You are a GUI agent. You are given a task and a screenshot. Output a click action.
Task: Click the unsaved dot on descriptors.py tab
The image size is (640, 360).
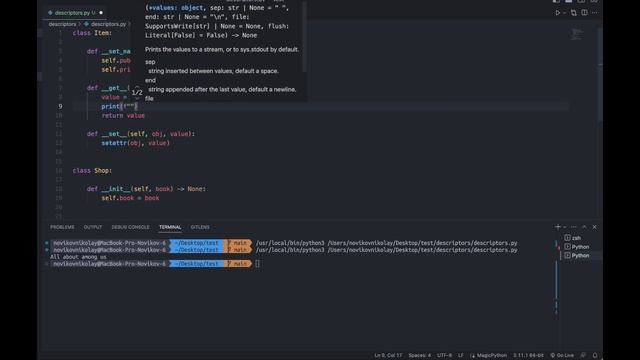click(101, 13)
